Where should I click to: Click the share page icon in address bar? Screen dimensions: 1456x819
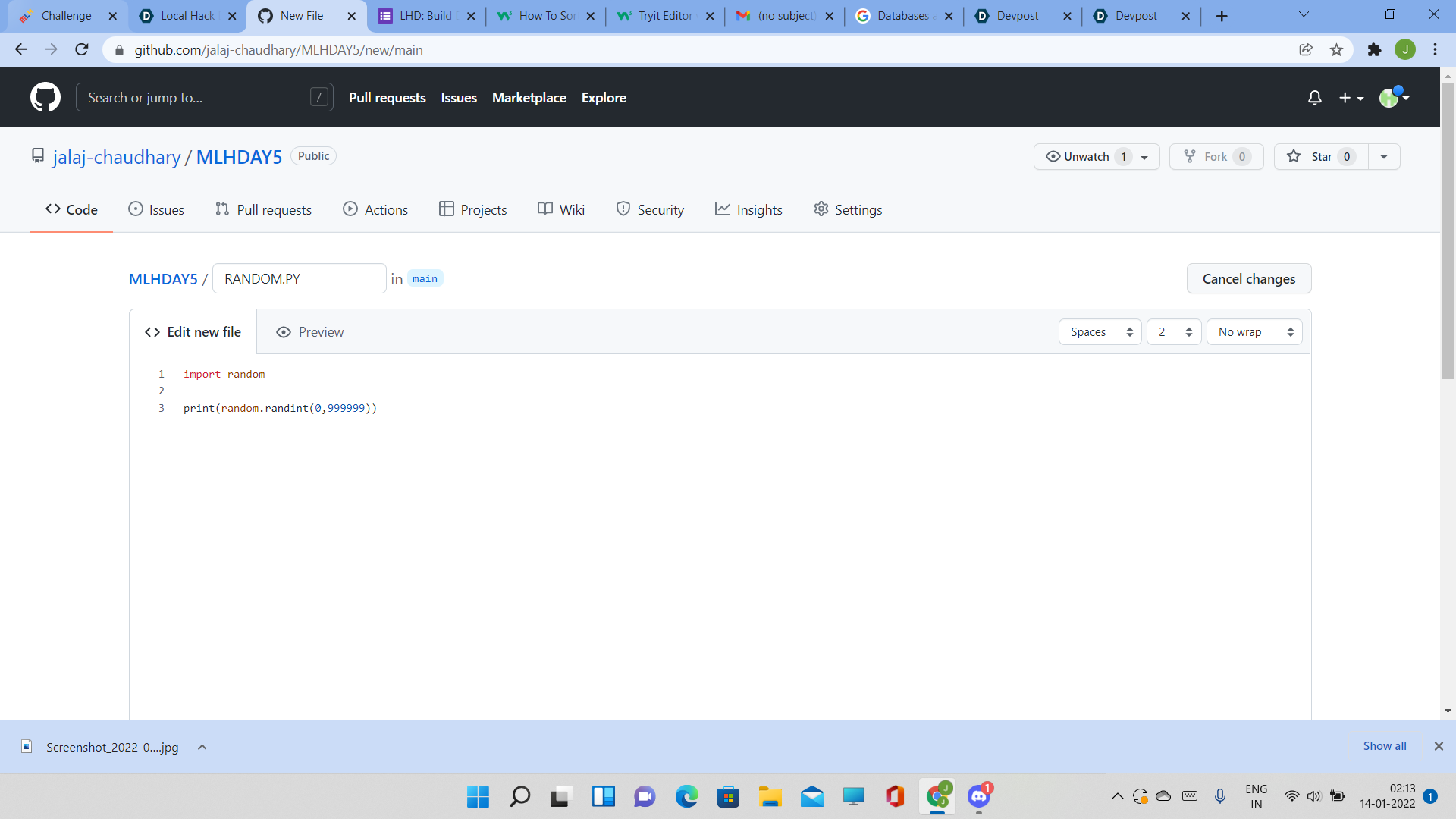point(1305,50)
